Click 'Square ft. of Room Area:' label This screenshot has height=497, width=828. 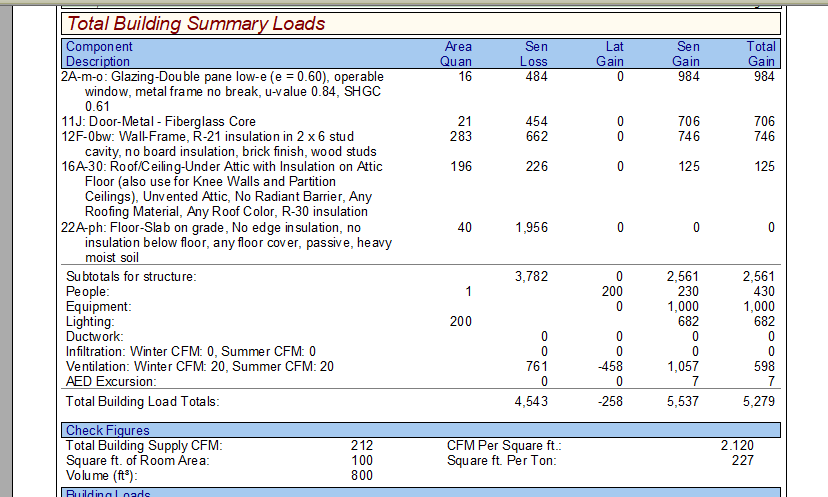pos(138,461)
